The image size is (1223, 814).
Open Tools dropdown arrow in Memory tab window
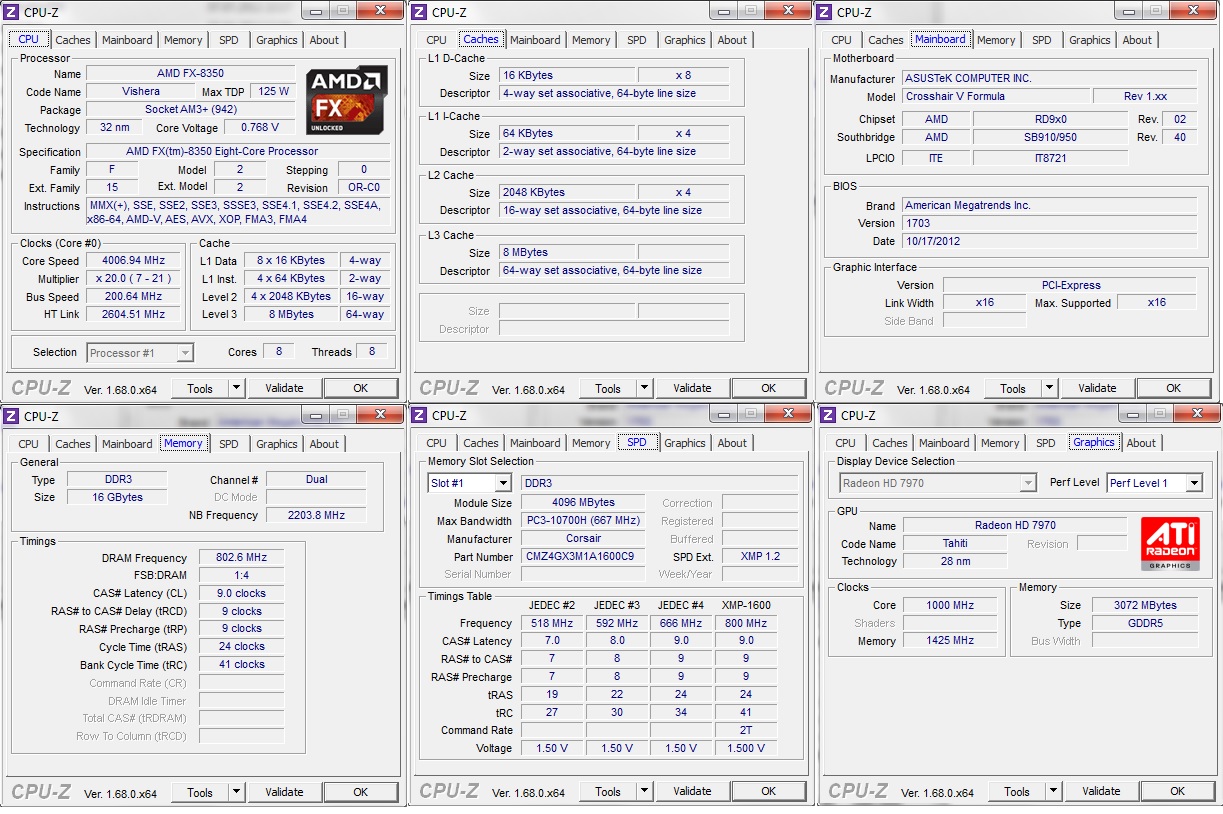click(237, 792)
